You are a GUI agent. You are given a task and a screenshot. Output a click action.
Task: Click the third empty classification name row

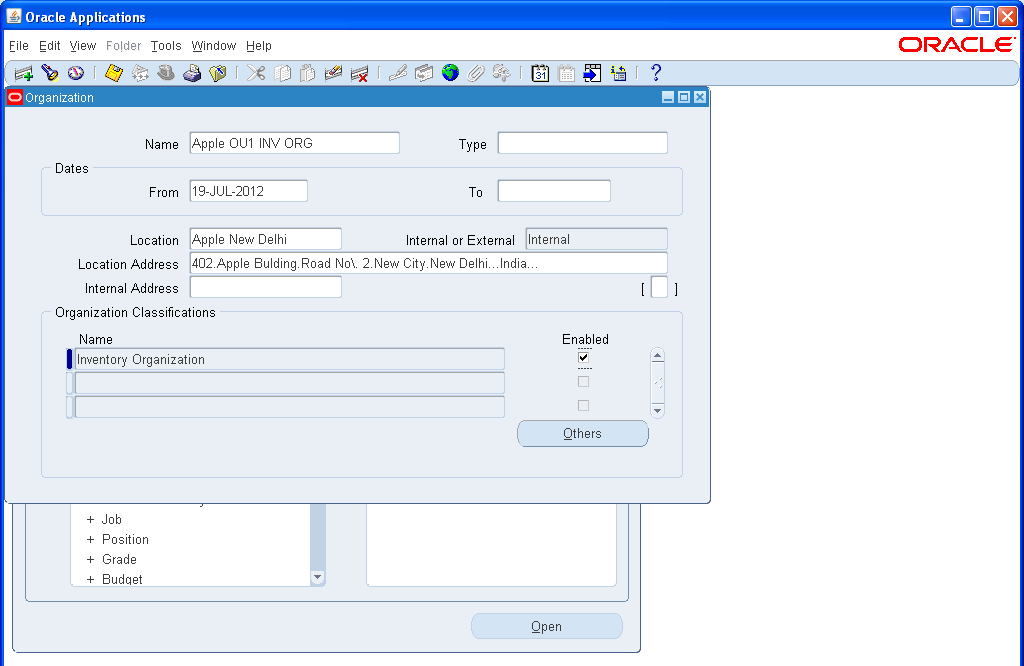(x=289, y=407)
